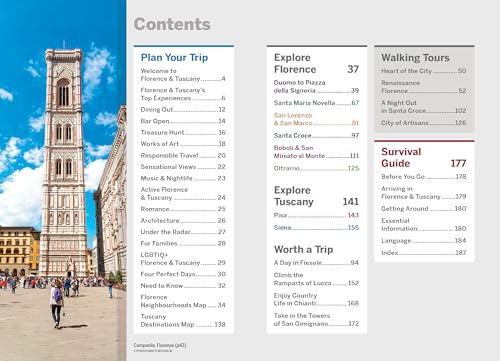Click the 'Explore Tuscany' heading
The width and height of the screenshot is (500, 361).
(316, 196)
